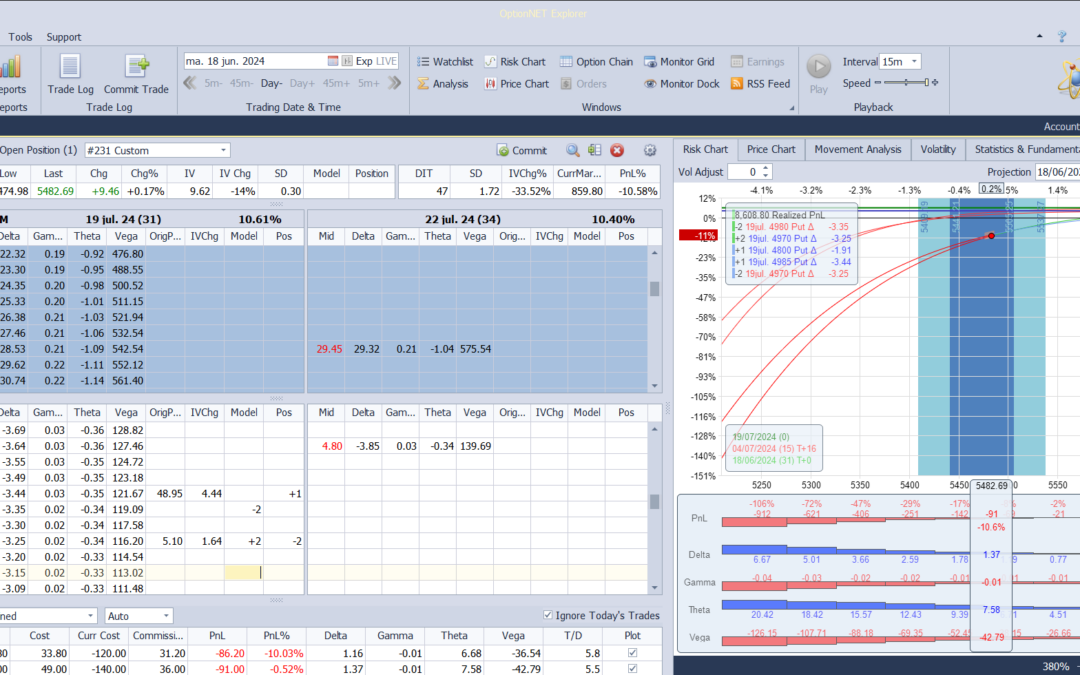Click the 22 jul. 24 (34) expiry header

click(x=461, y=219)
